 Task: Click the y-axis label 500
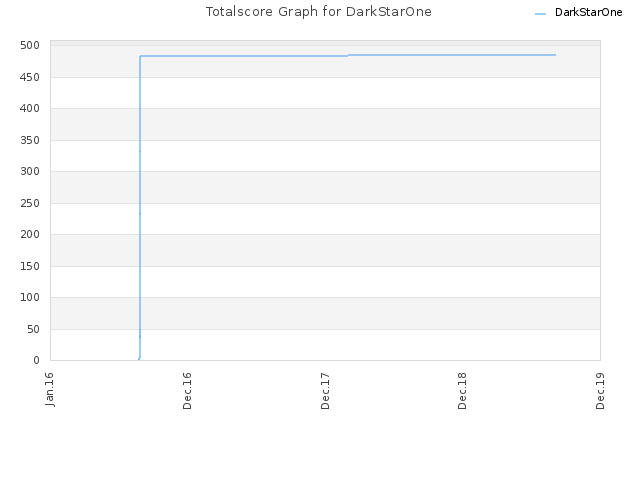30,45
